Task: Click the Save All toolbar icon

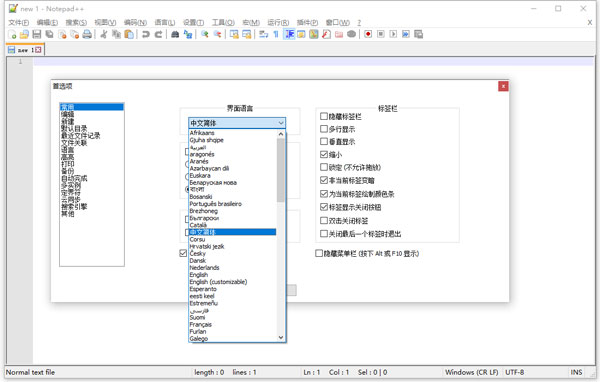Action: pyautogui.click(x=49, y=34)
